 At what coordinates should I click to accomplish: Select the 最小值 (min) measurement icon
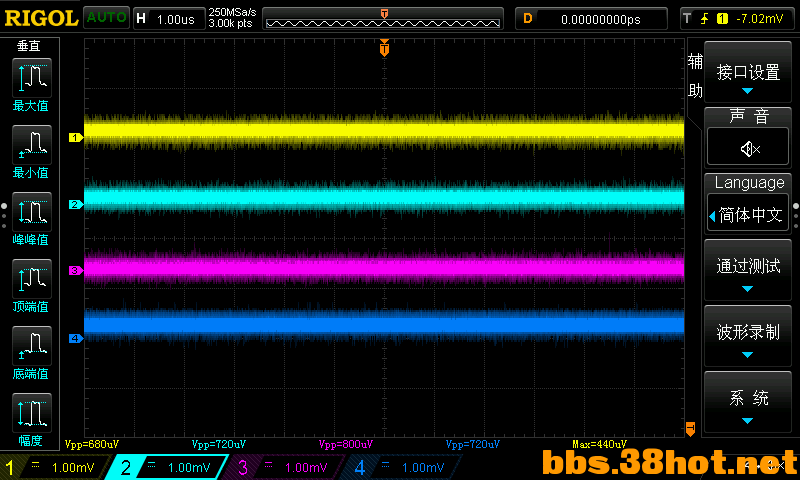click(32, 144)
